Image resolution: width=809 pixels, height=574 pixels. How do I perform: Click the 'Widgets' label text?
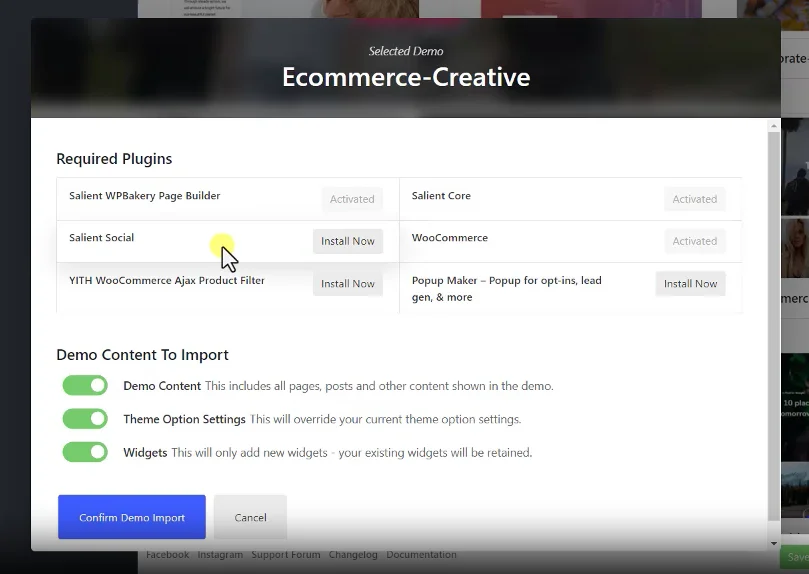coord(145,453)
